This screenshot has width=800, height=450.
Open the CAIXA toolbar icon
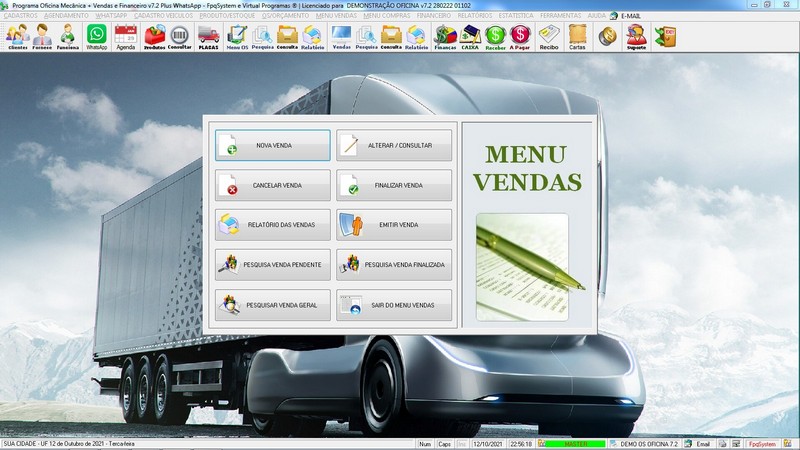click(470, 37)
